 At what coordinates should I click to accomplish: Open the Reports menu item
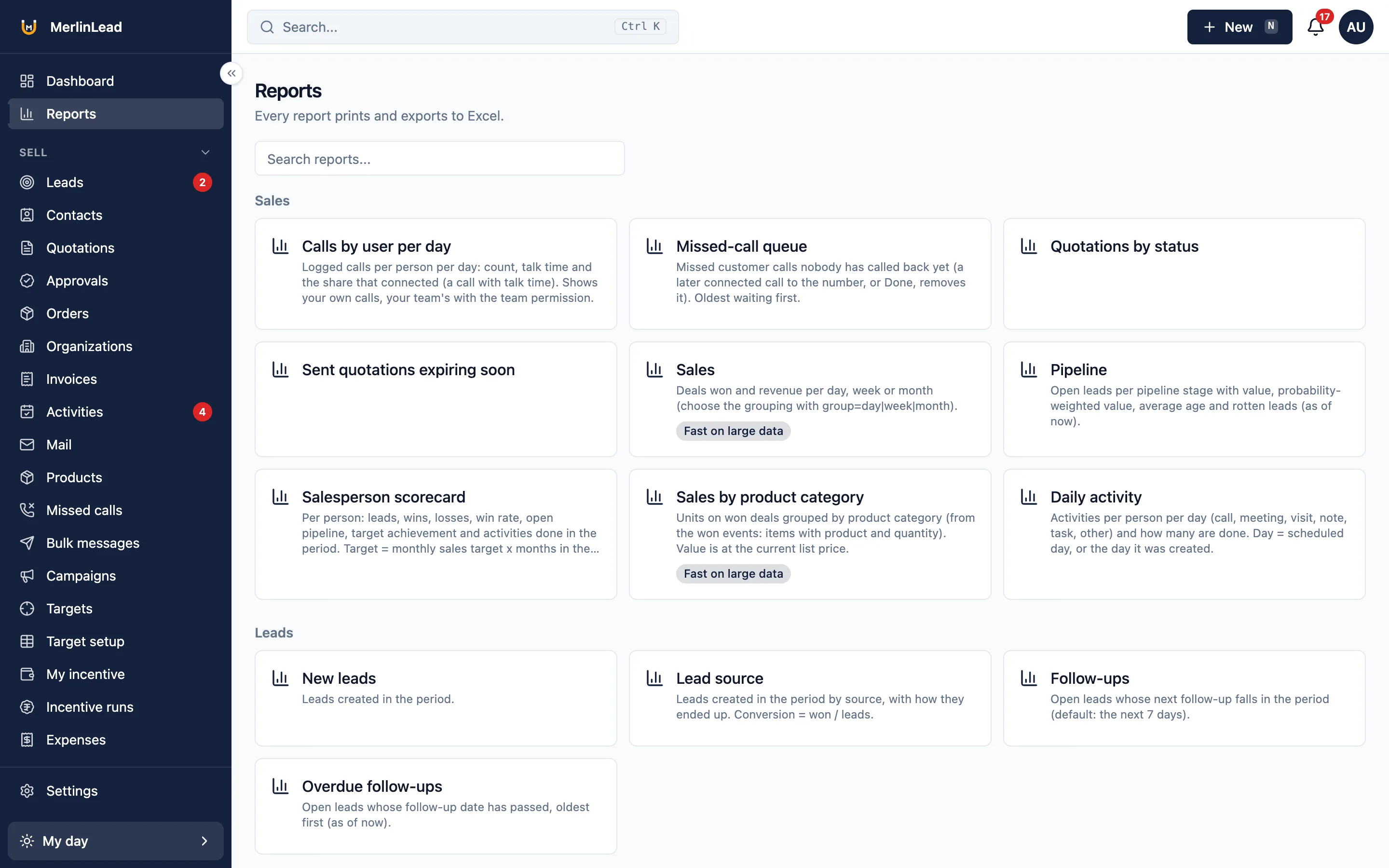tap(116, 114)
